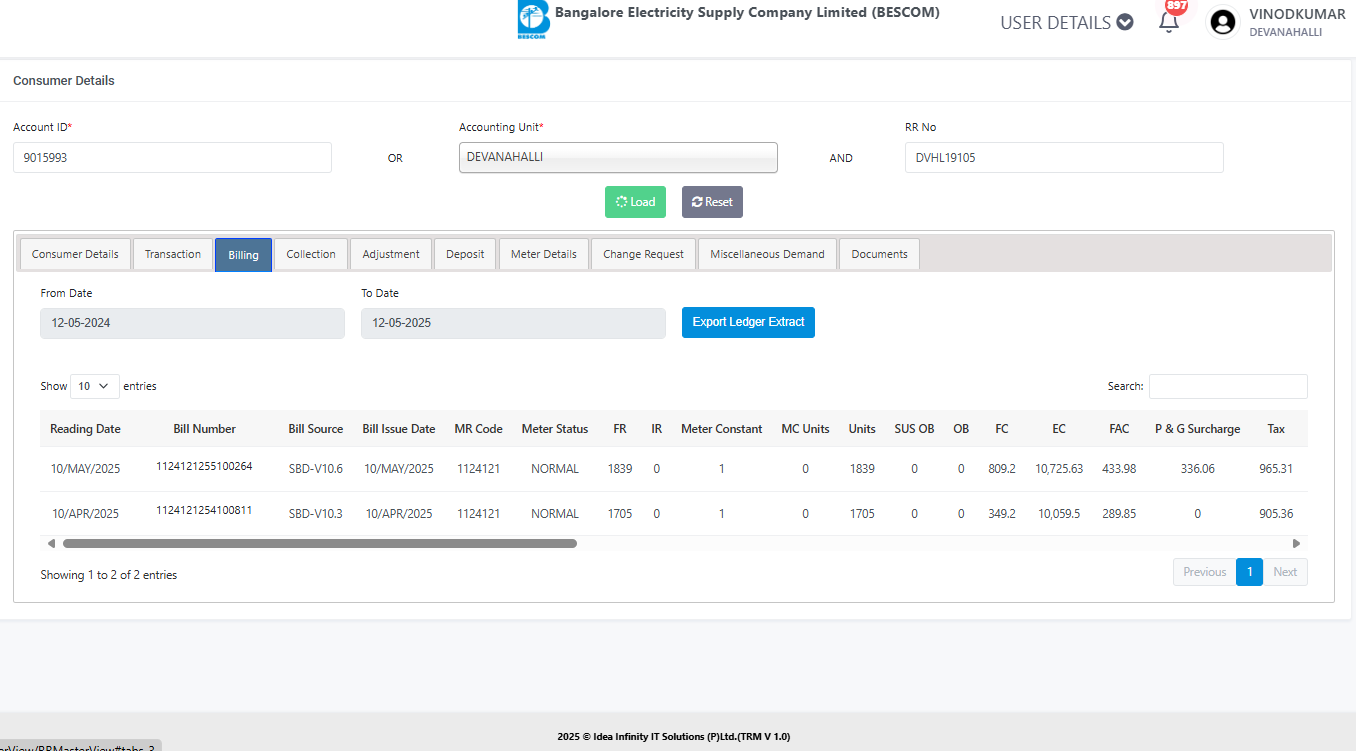Click the From Date field
This screenshot has height=751, width=1356.
[x=192, y=323]
